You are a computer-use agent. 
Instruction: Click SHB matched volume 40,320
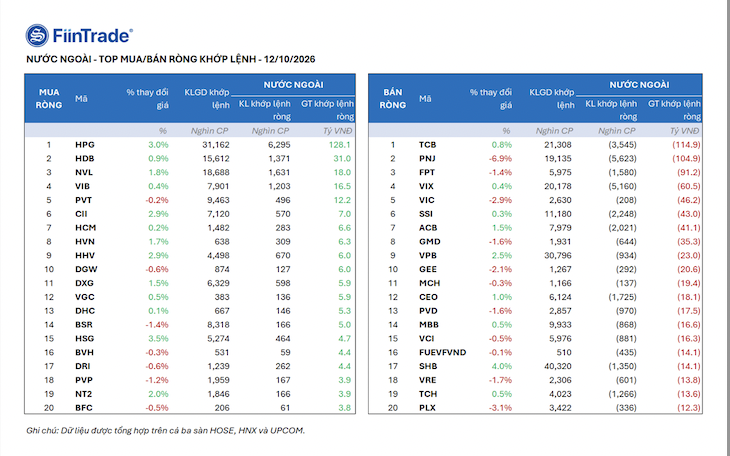(x=558, y=366)
